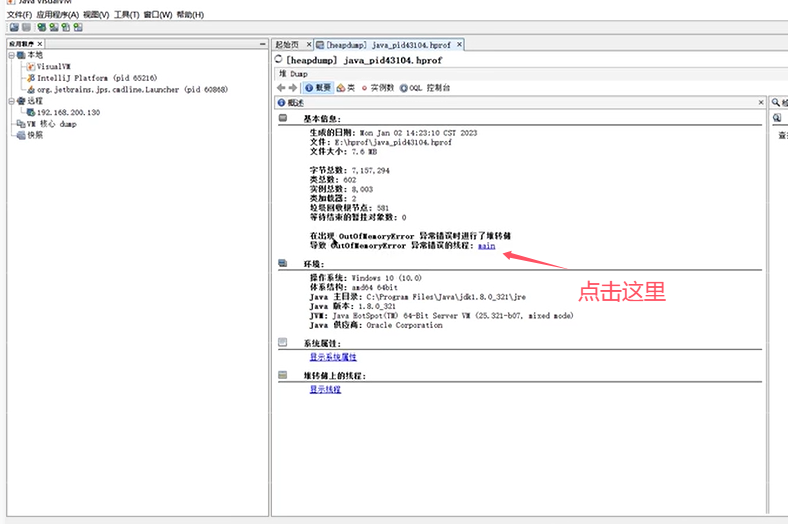This screenshot has height=524, width=788.
Task: Select the VisualVM tree entry
Action: tap(53, 66)
